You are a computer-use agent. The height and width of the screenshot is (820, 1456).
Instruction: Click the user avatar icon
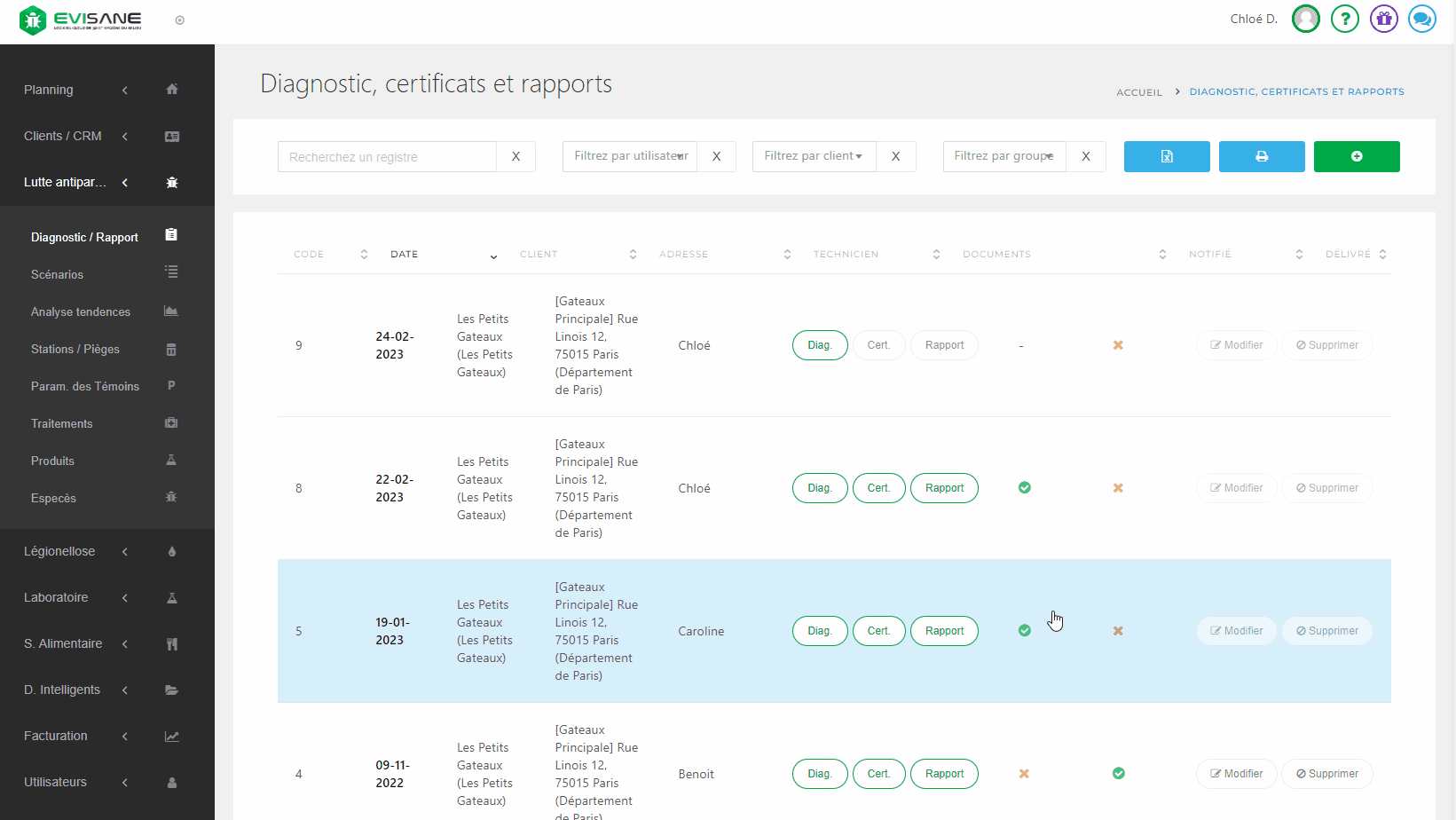click(1305, 19)
